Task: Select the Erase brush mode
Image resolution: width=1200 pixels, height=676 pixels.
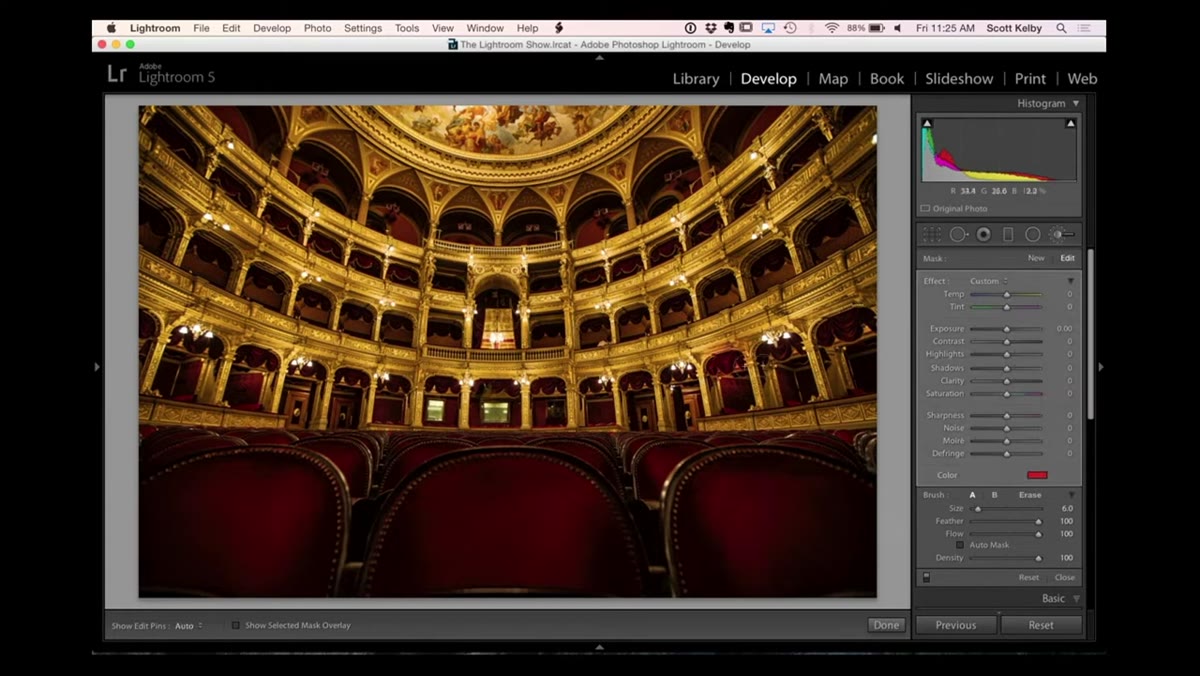Action: 1030,495
